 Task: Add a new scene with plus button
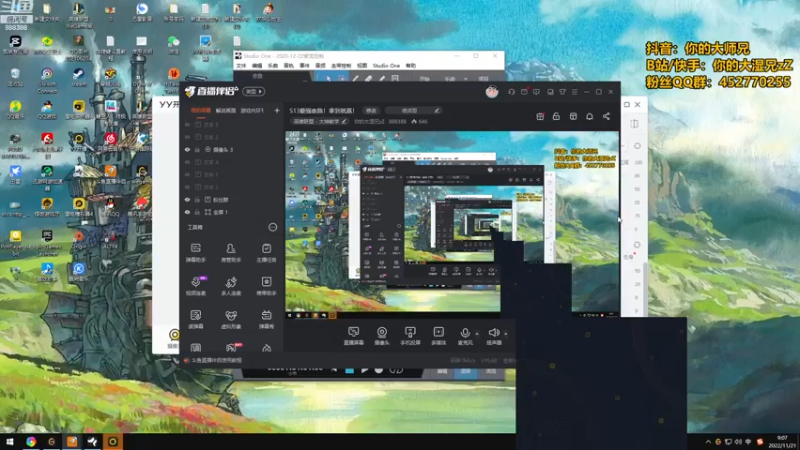pos(277,110)
